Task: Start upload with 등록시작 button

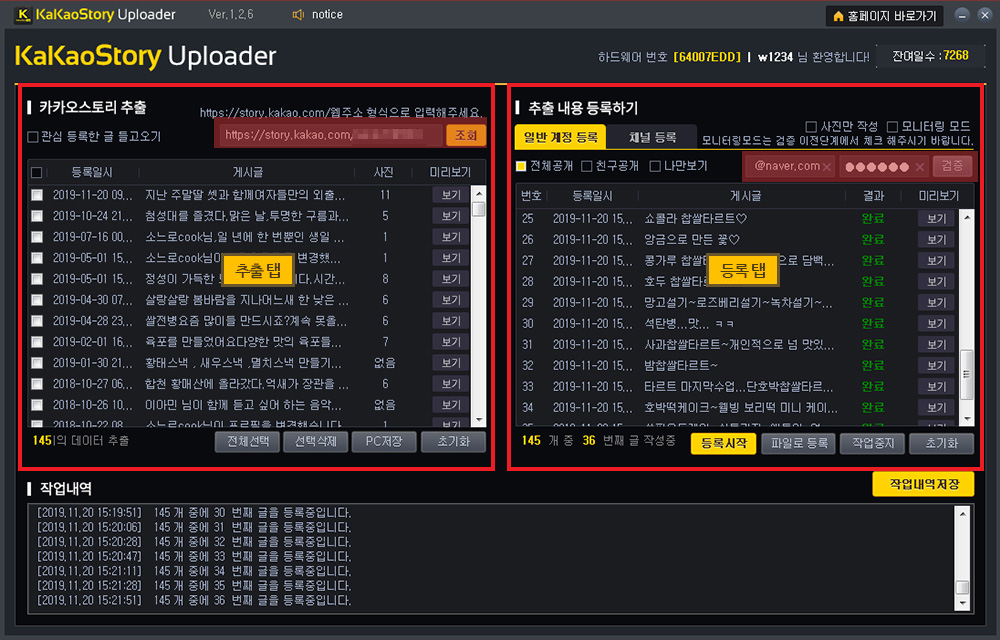Action: (723, 443)
